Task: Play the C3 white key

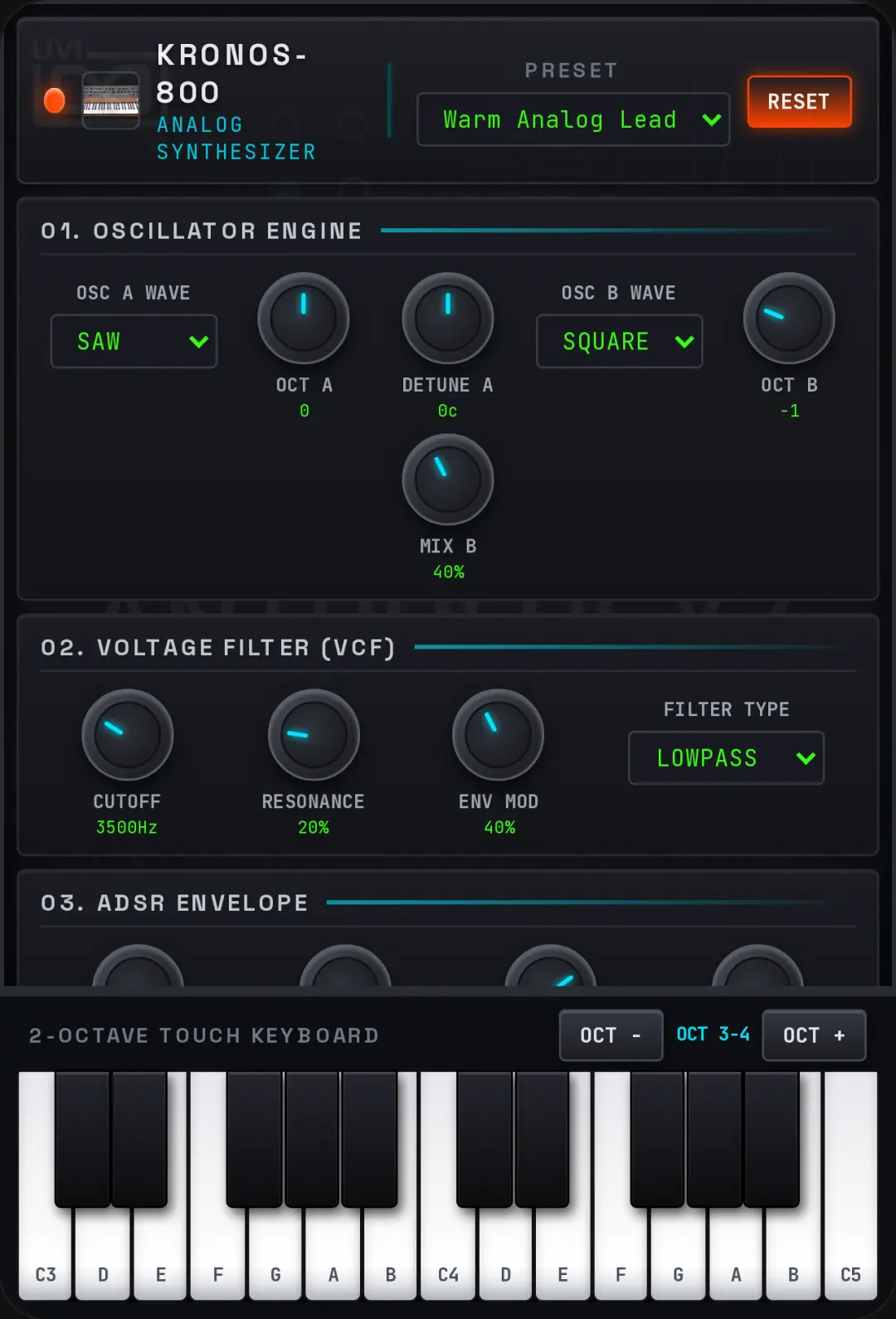Action: 46,1253
